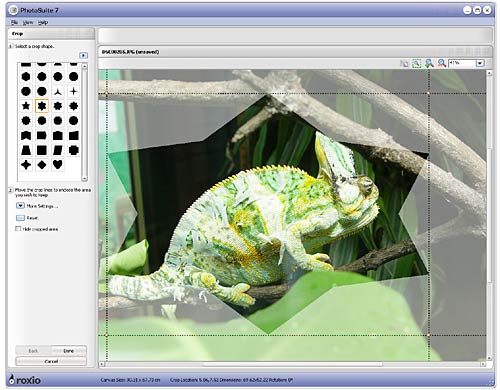Open the zoom percentage dropdown arrow
This screenshot has width=500, height=390.
click(480, 63)
